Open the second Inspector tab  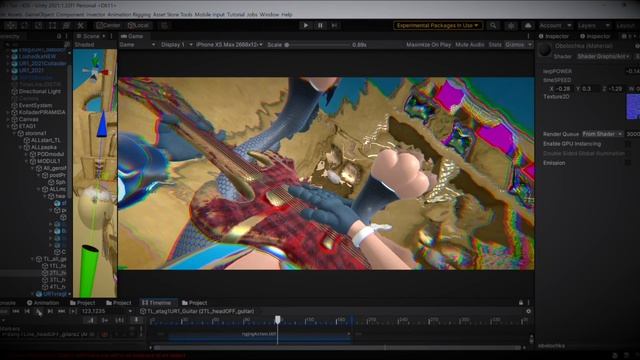point(595,36)
